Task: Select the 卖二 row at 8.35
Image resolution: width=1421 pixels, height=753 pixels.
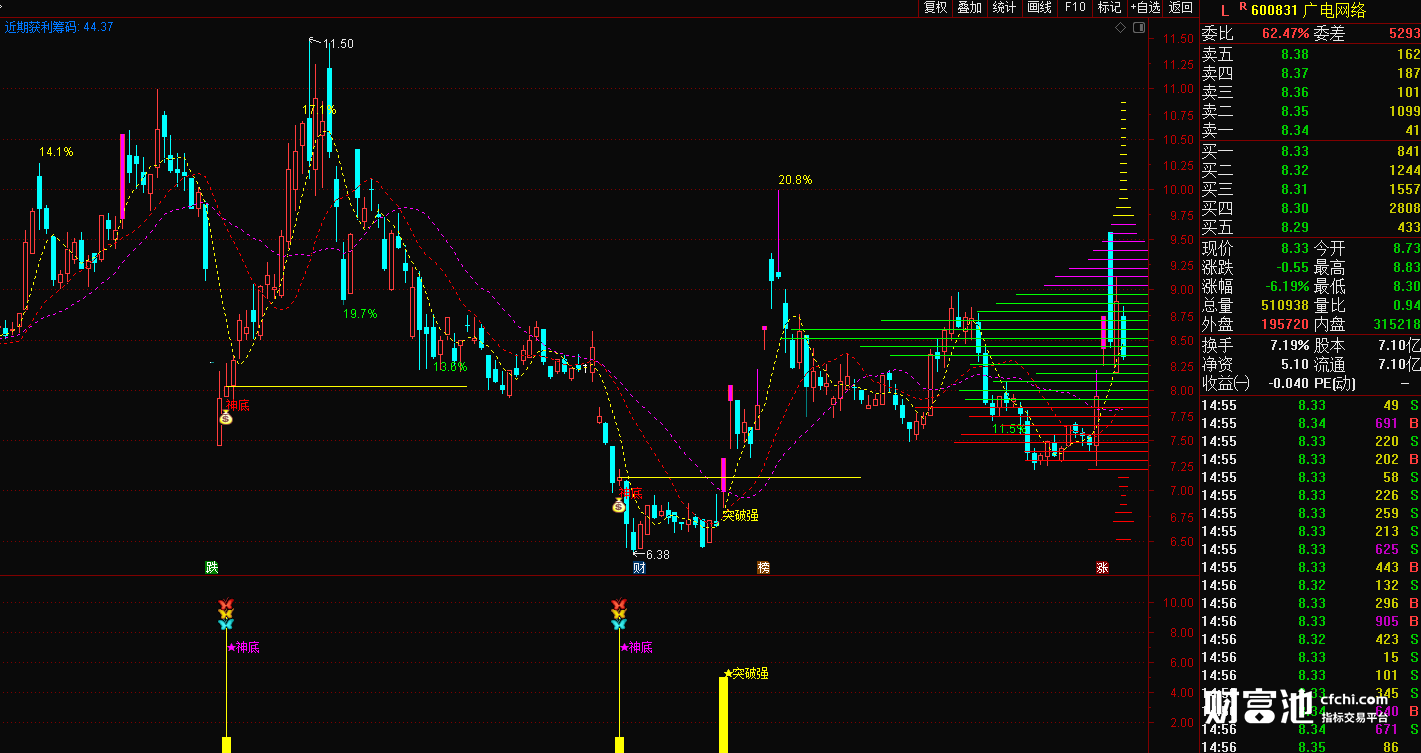Action: pyautogui.click(x=1310, y=111)
